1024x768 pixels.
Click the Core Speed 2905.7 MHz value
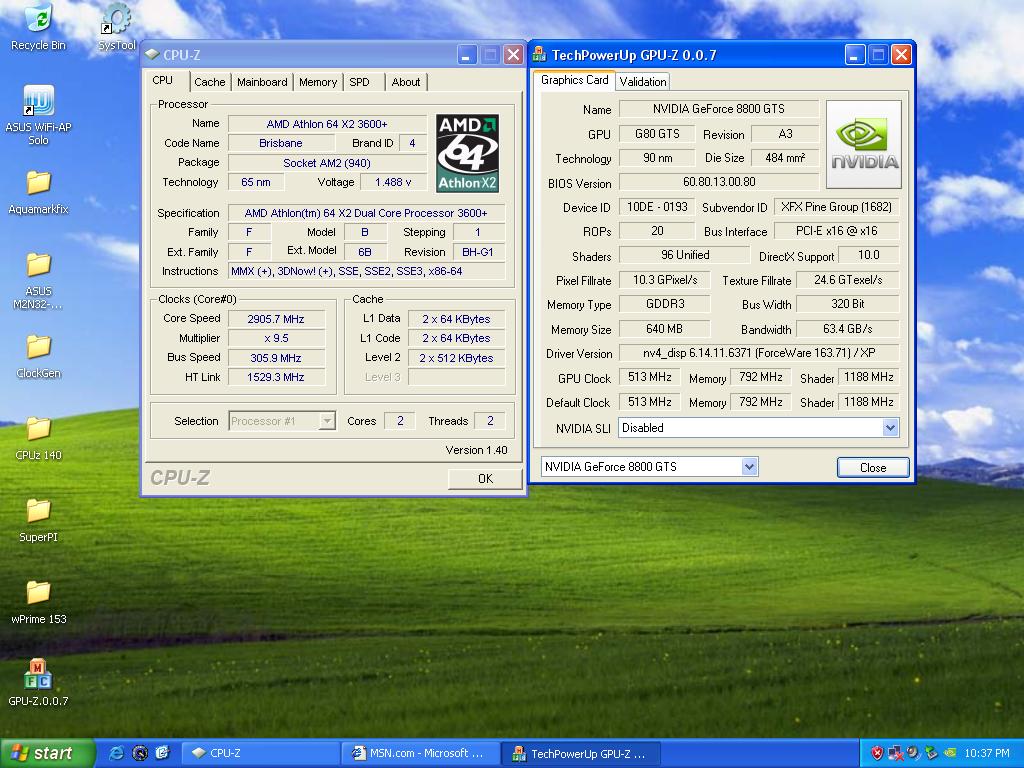tap(276, 319)
